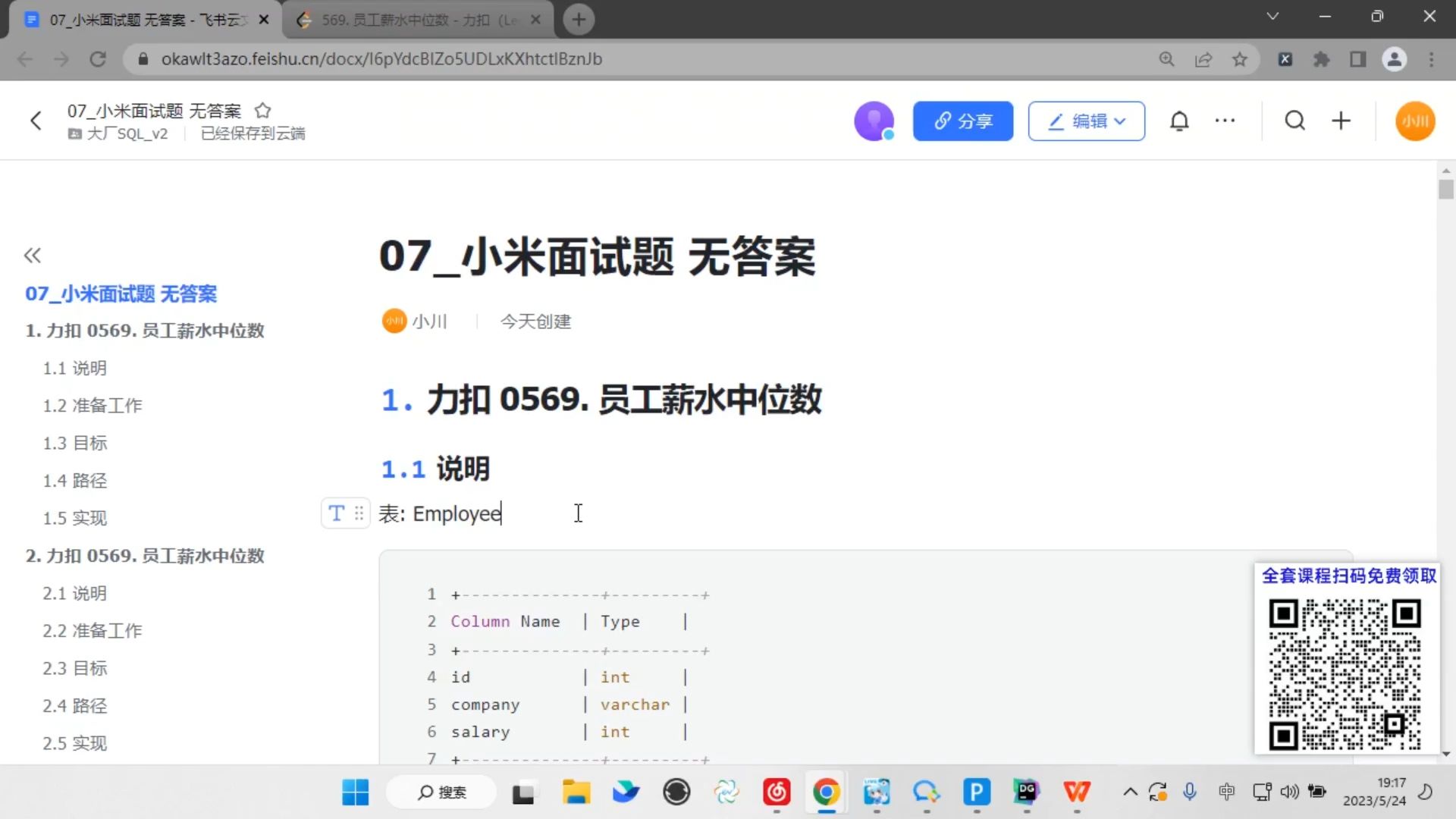Open File Explorer from the taskbar

(x=576, y=792)
